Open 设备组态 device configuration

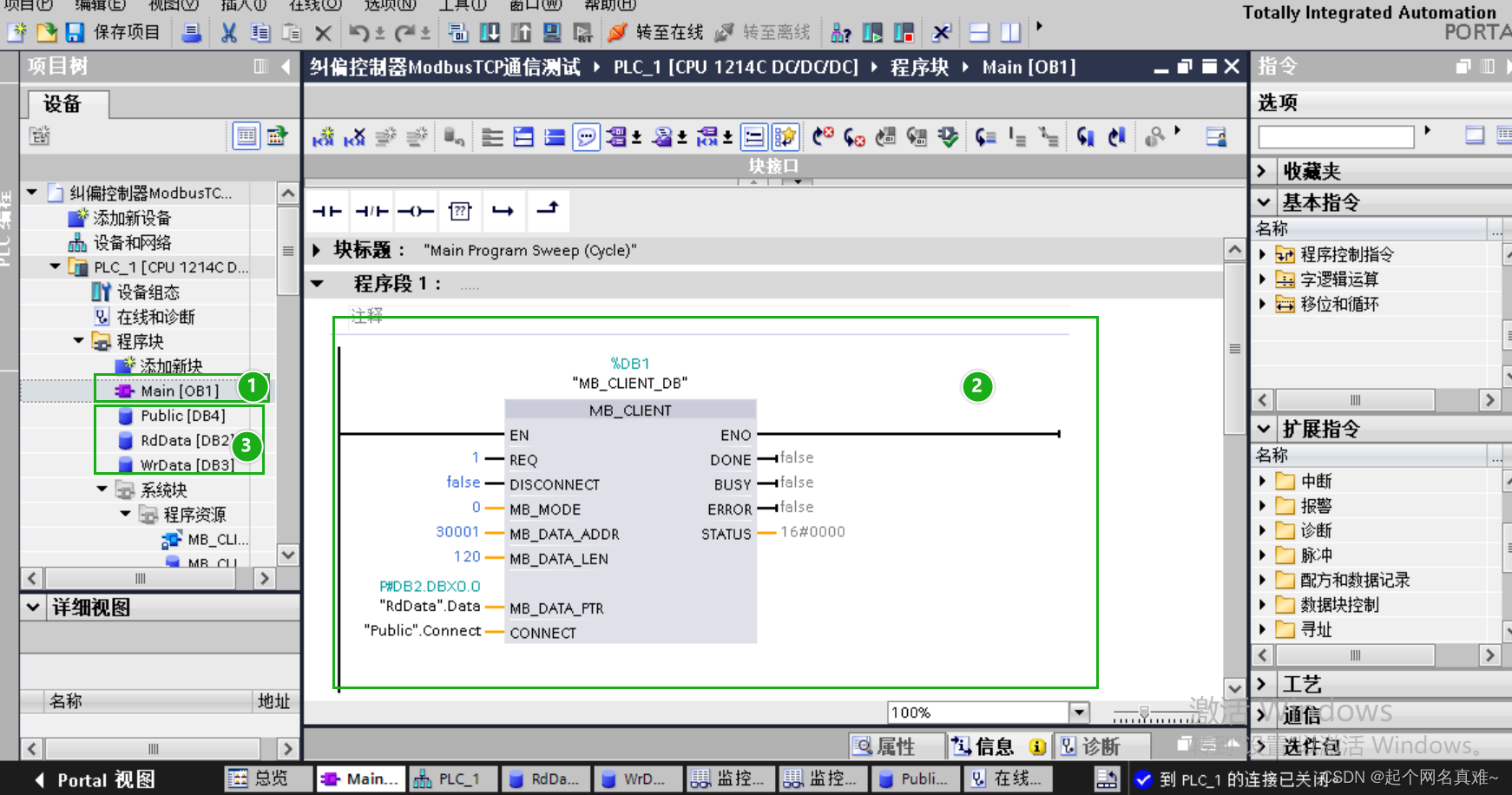tap(148, 292)
